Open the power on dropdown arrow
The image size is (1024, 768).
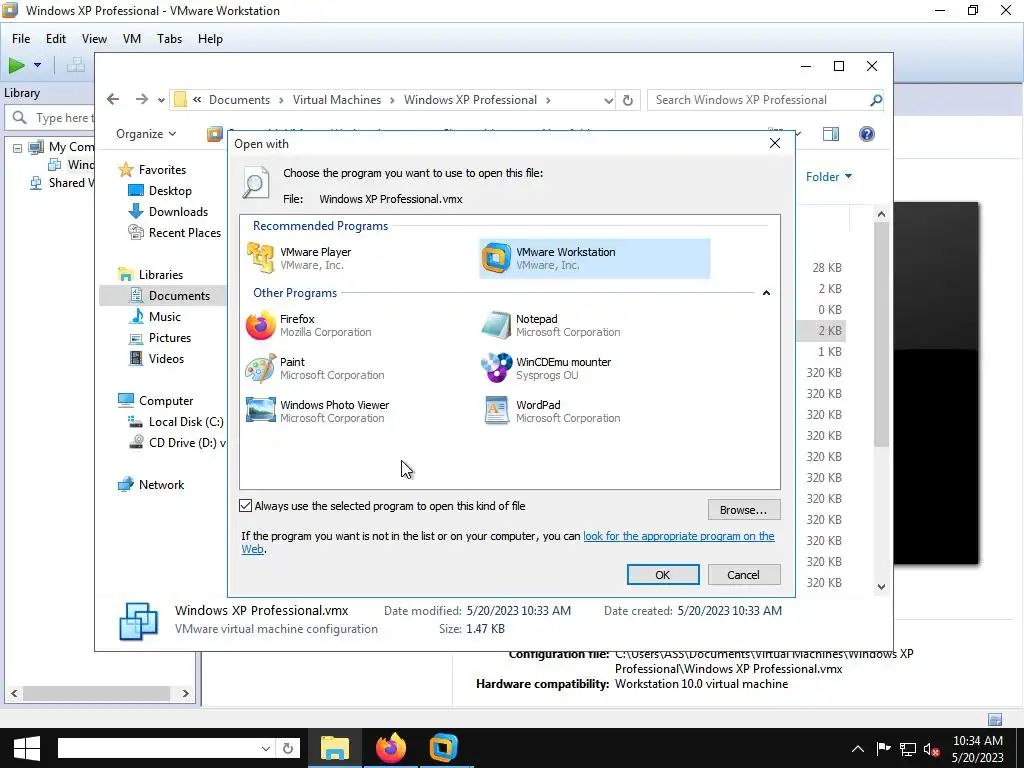tap(37, 65)
